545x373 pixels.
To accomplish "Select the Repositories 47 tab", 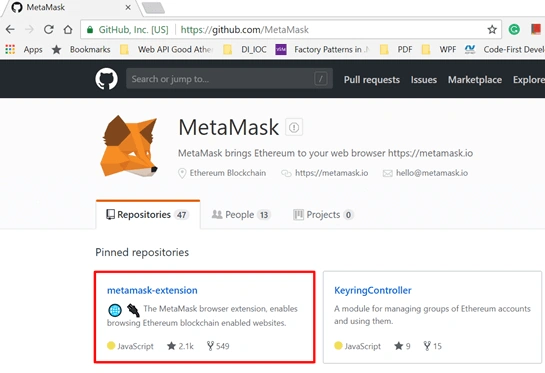I will coord(148,214).
